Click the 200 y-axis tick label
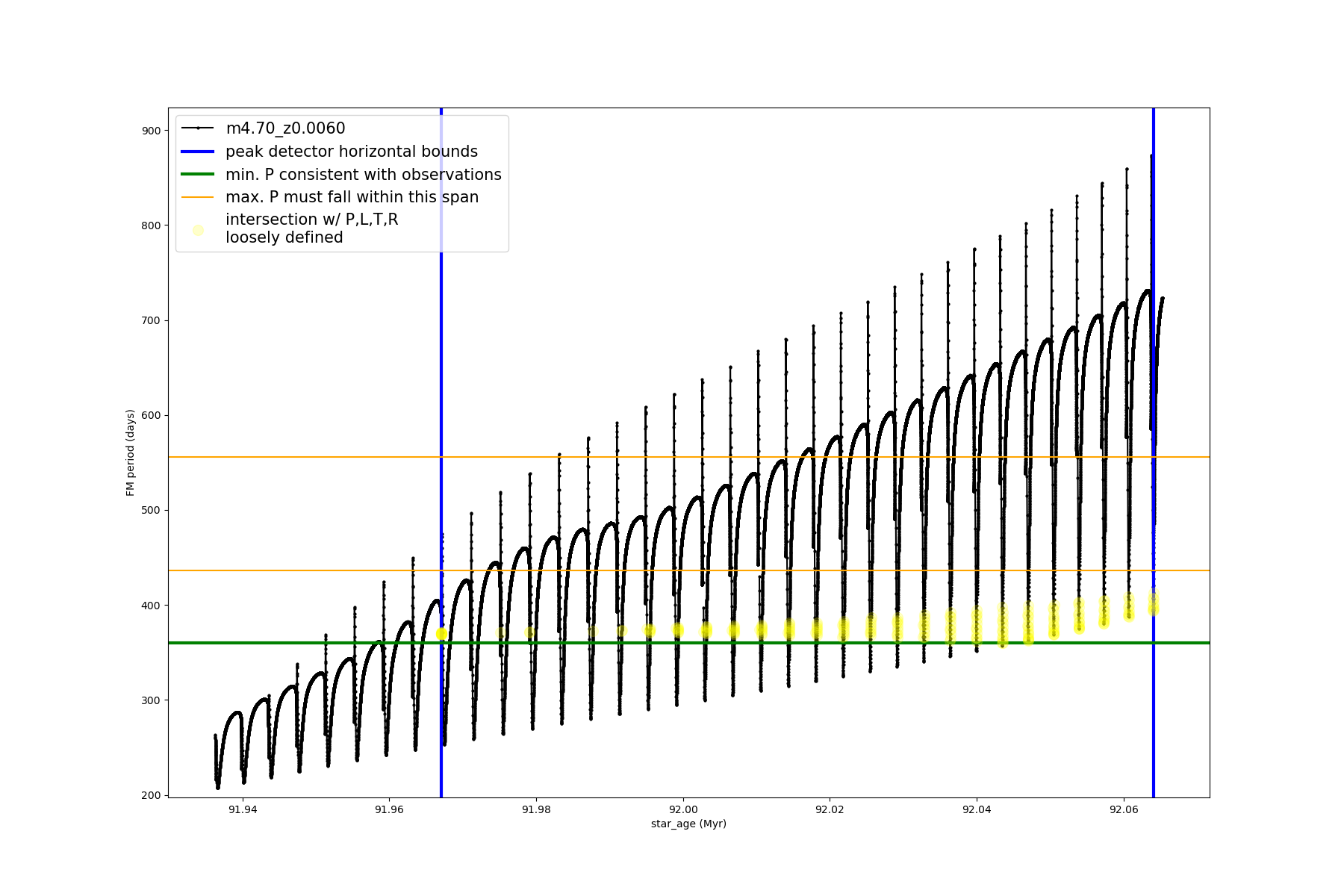 click(151, 795)
